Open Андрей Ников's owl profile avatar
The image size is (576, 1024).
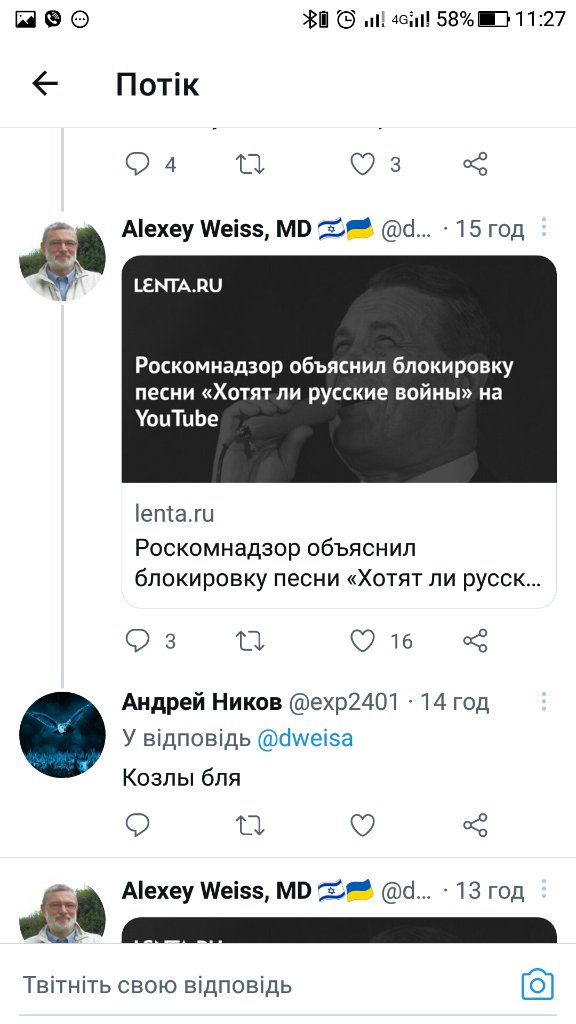62,734
